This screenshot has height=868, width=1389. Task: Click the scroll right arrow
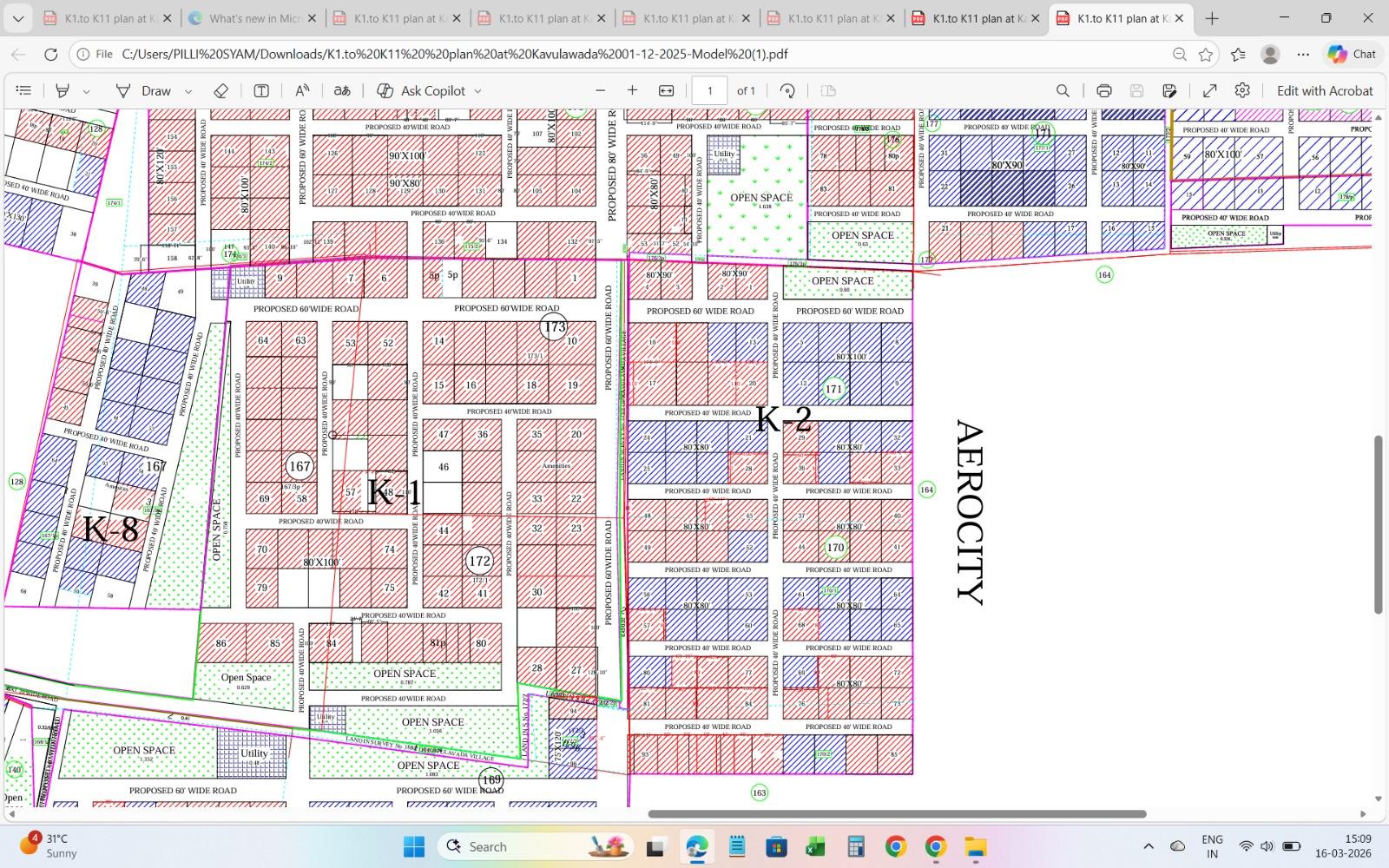click(1363, 814)
